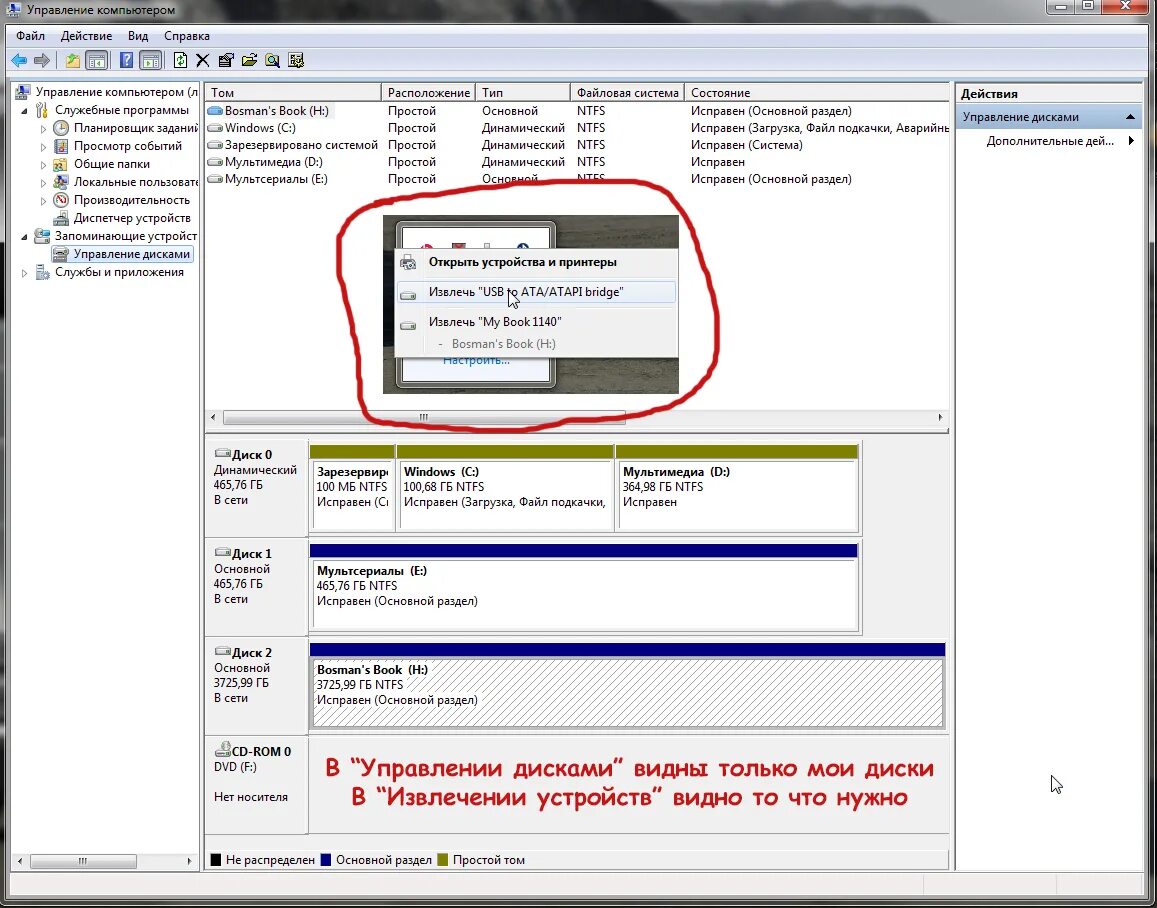This screenshot has width=1157, height=908.
Task: Collapse the Запоминающие устройства node
Action: pos(24,237)
